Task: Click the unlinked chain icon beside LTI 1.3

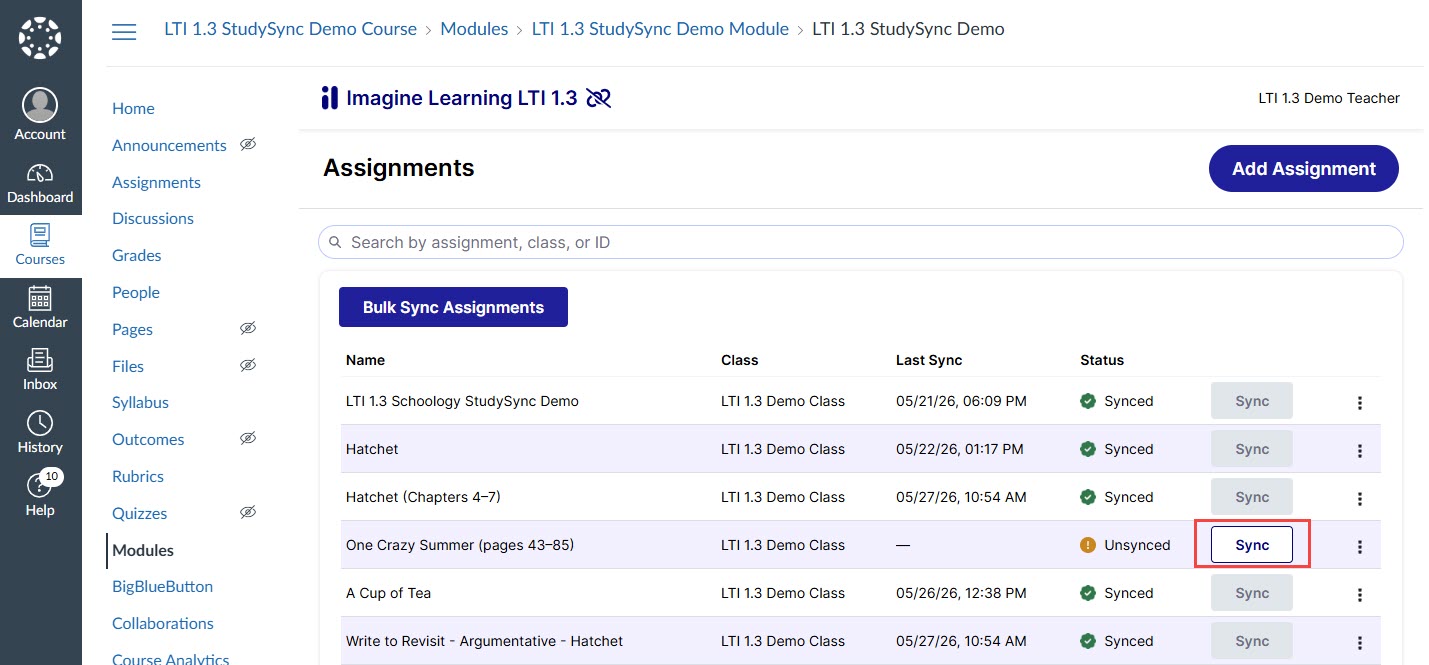Action: point(598,98)
